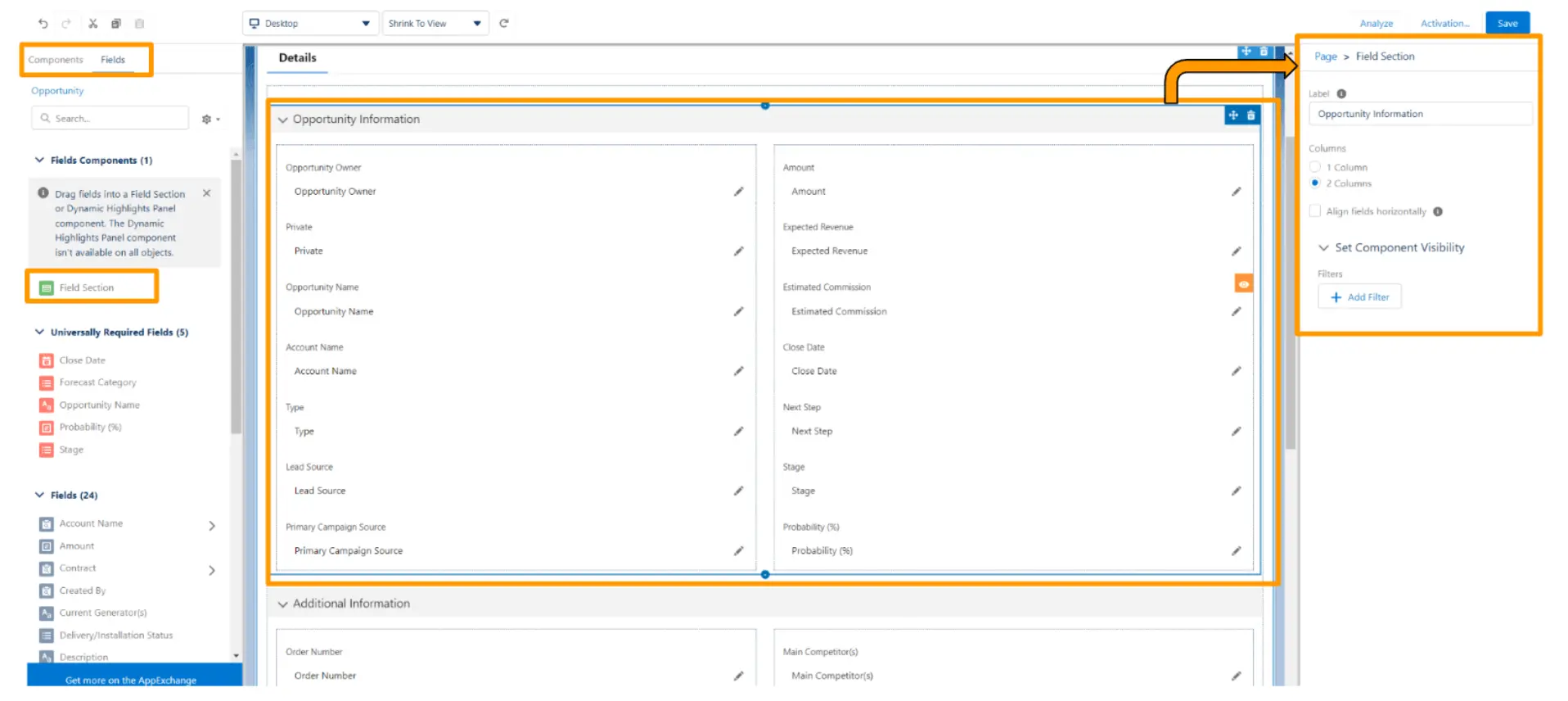Image resolution: width=1568 pixels, height=701 pixels.
Task: Click the Cut scissors icon
Action: pos(92,24)
